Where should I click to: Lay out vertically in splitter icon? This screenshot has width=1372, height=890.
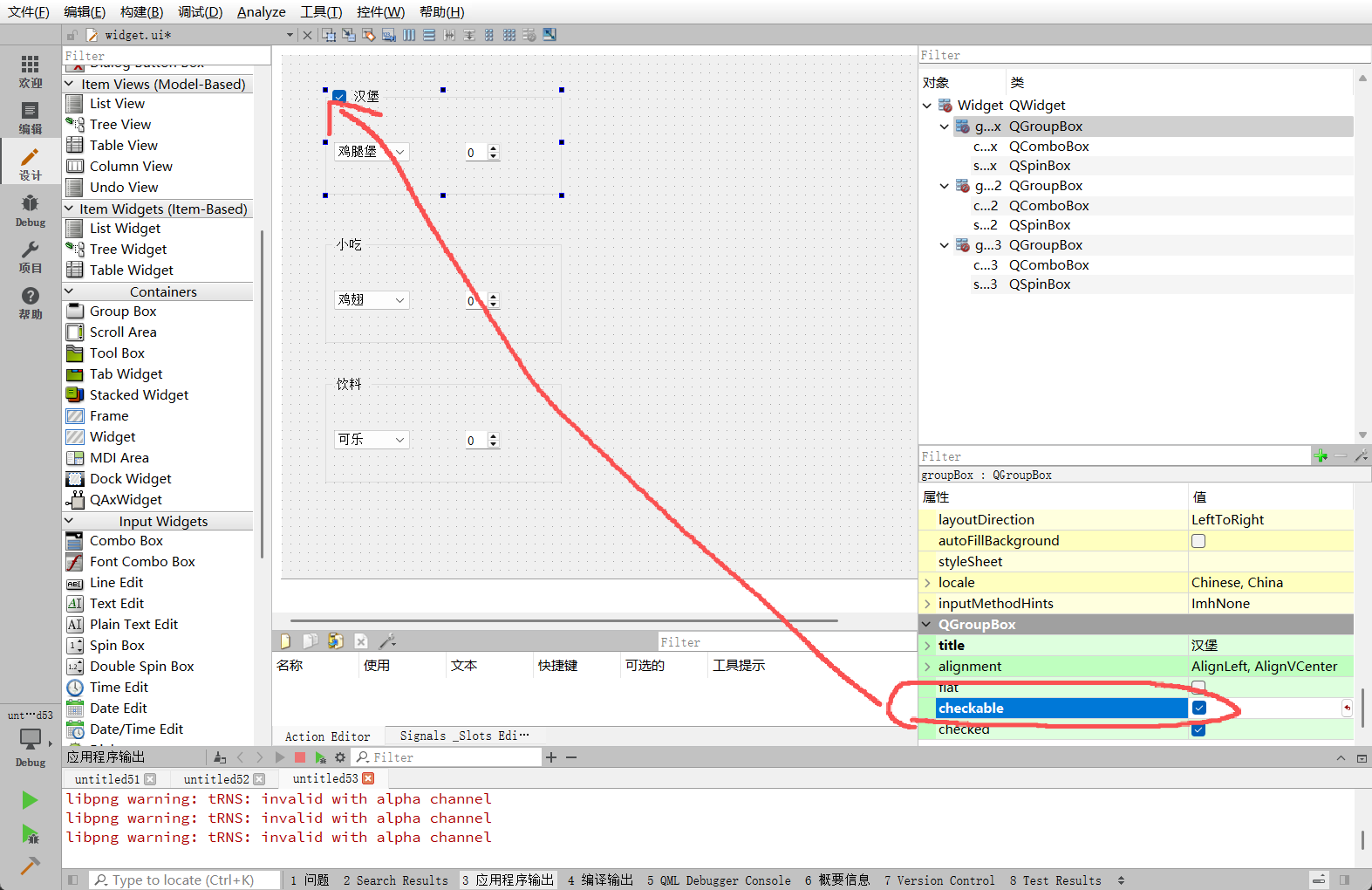(469, 35)
